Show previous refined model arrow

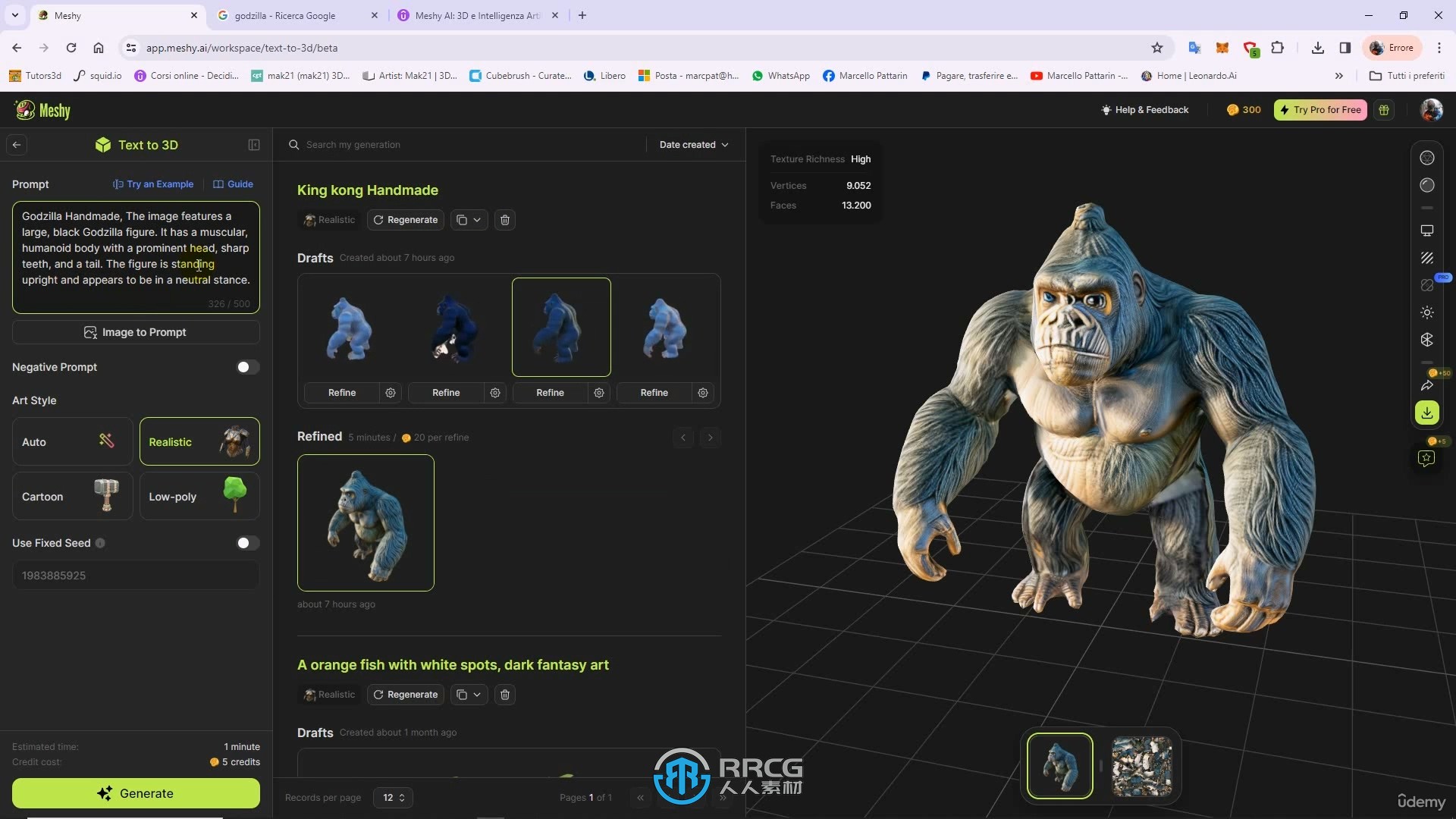pyautogui.click(x=683, y=438)
